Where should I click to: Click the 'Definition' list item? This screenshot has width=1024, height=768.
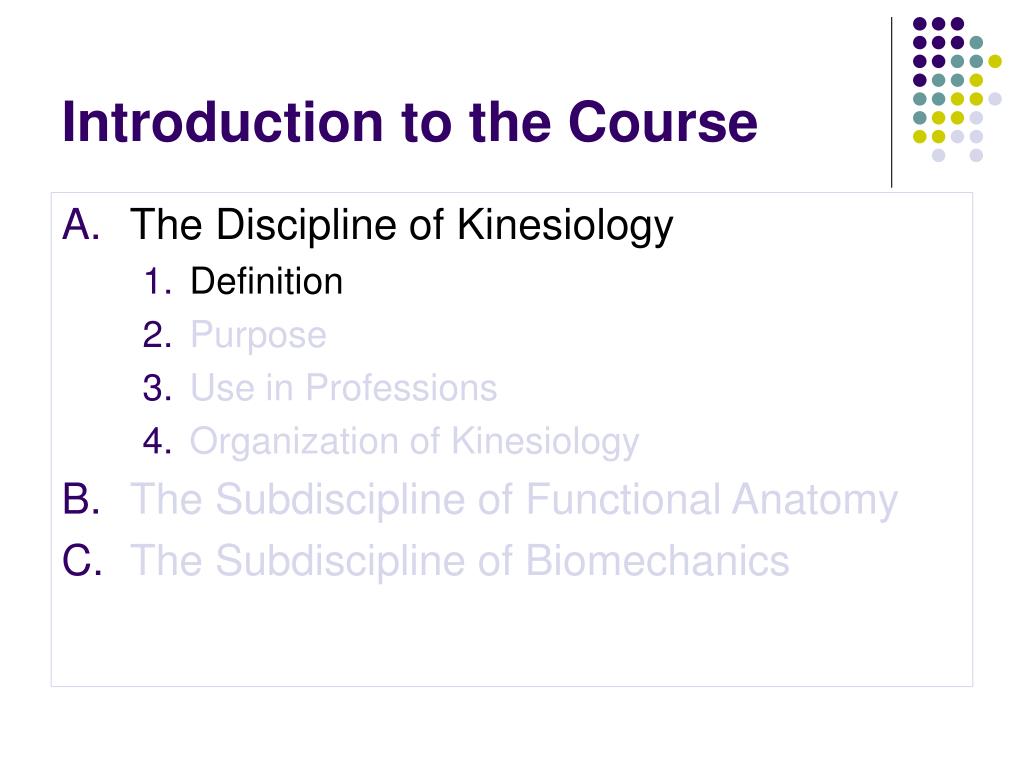tap(266, 281)
